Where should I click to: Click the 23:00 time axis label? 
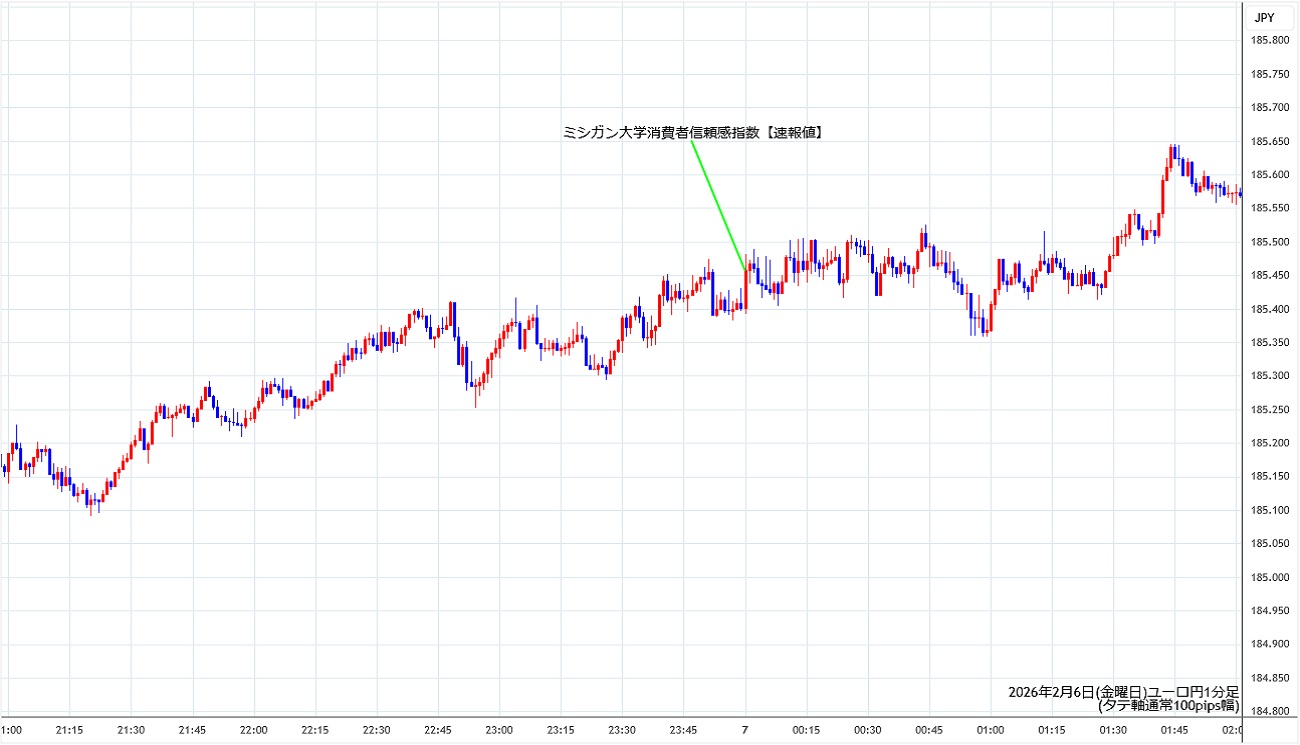tap(499, 730)
